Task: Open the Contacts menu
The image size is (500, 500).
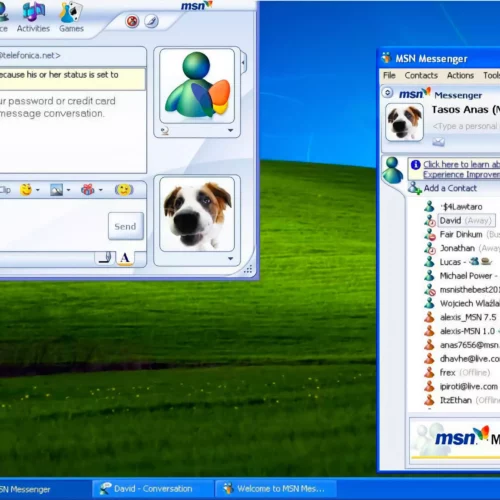Action: 421,75
